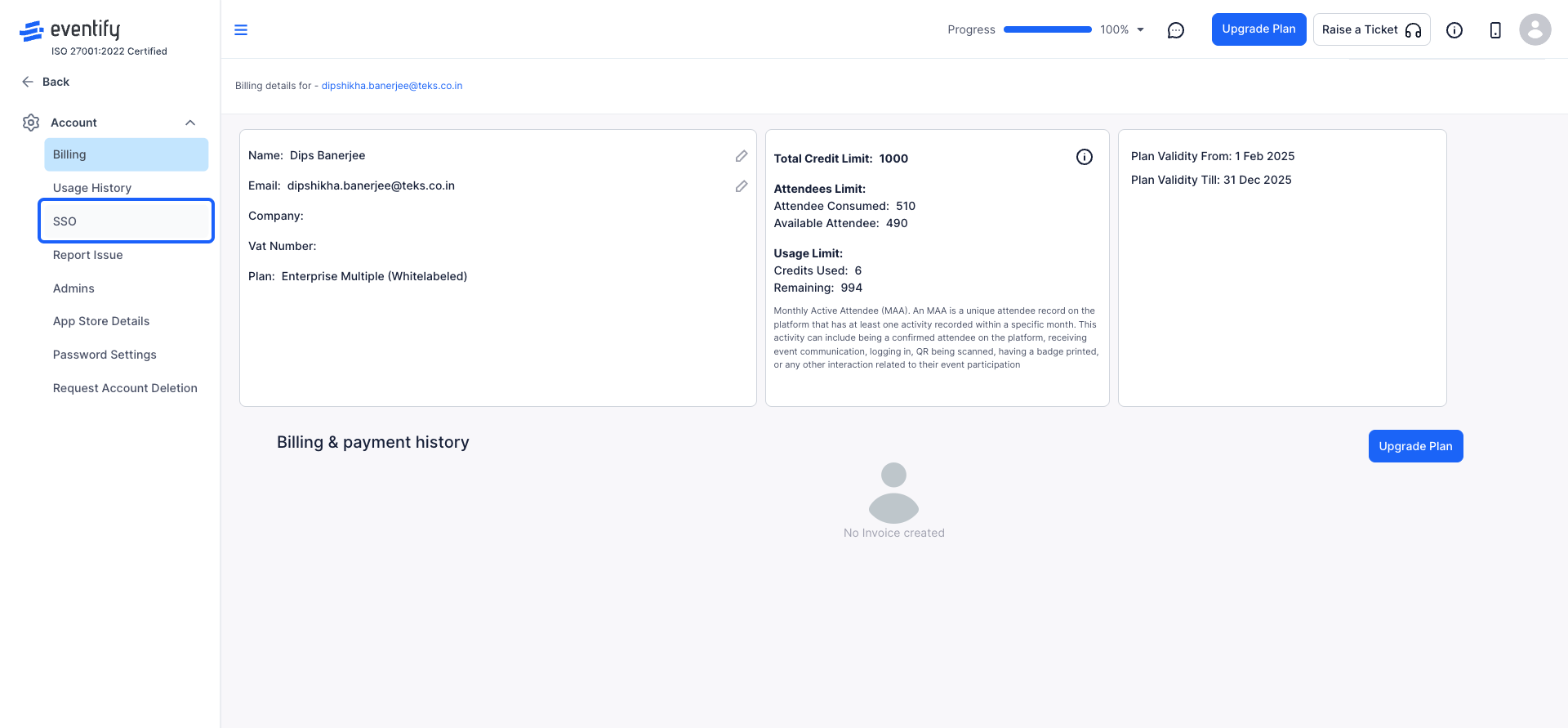Click the blue Progress bar
Viewport: 1568px width, 728px height.
1048,29
